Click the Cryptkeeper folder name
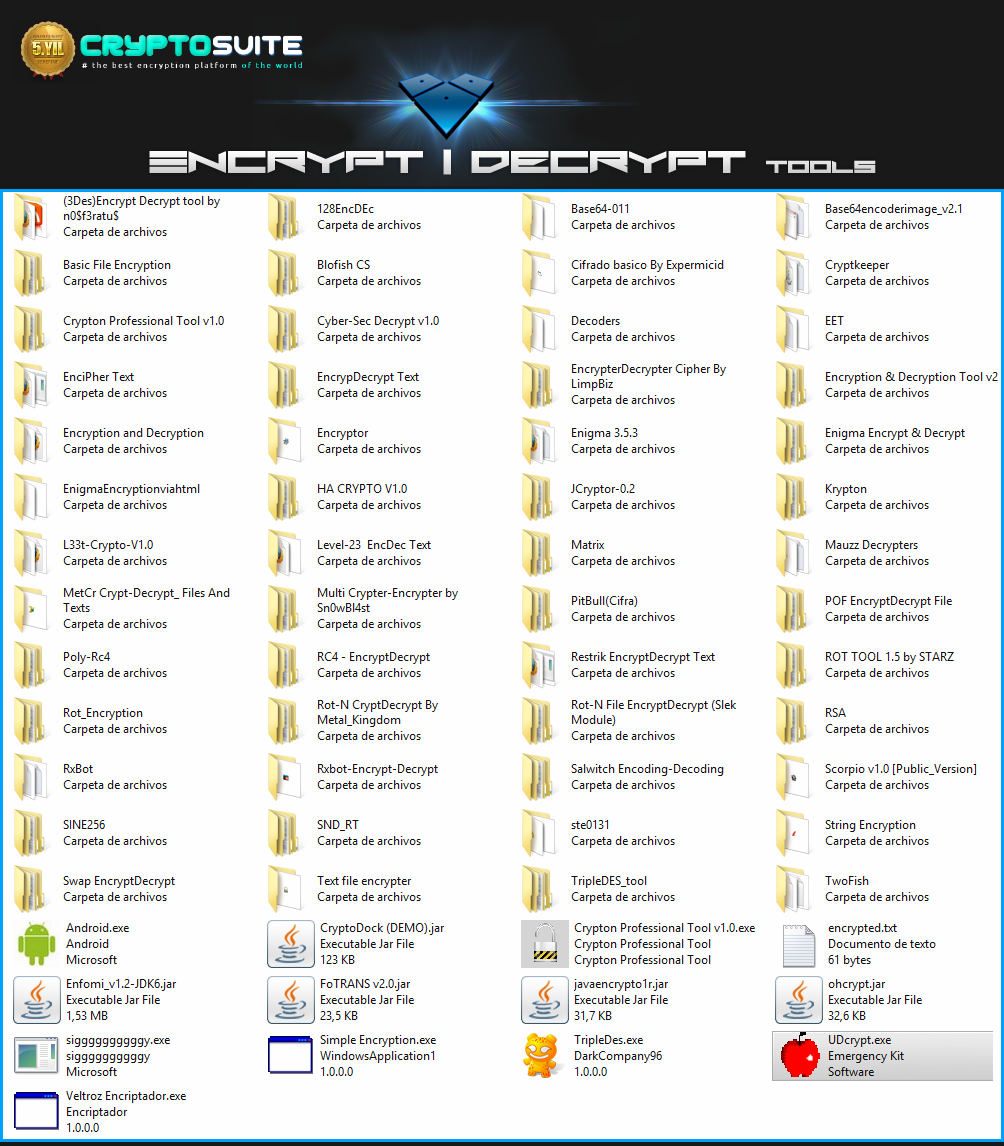Image resolution: width=1004 pixels, height=1146 pixels. tap(856, 265)
